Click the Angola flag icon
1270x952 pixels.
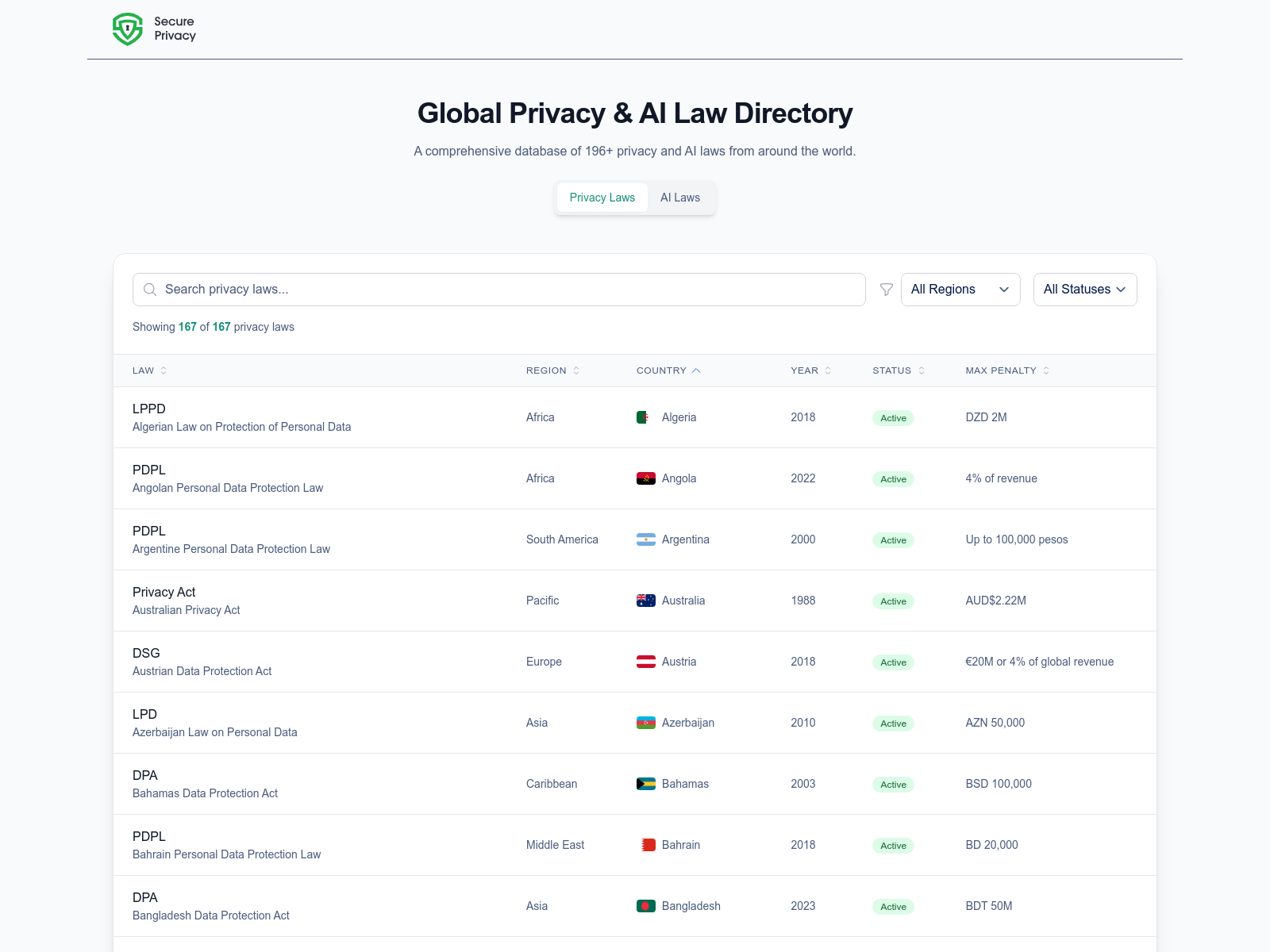click(x=645, y=478)
